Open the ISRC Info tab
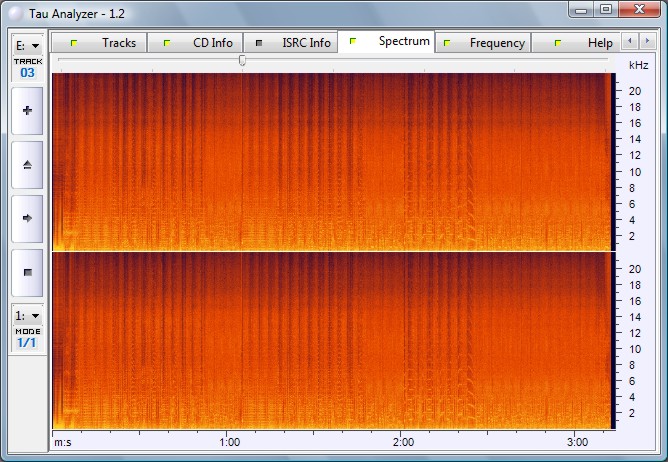The image size is (668, 462). point(305,43)
